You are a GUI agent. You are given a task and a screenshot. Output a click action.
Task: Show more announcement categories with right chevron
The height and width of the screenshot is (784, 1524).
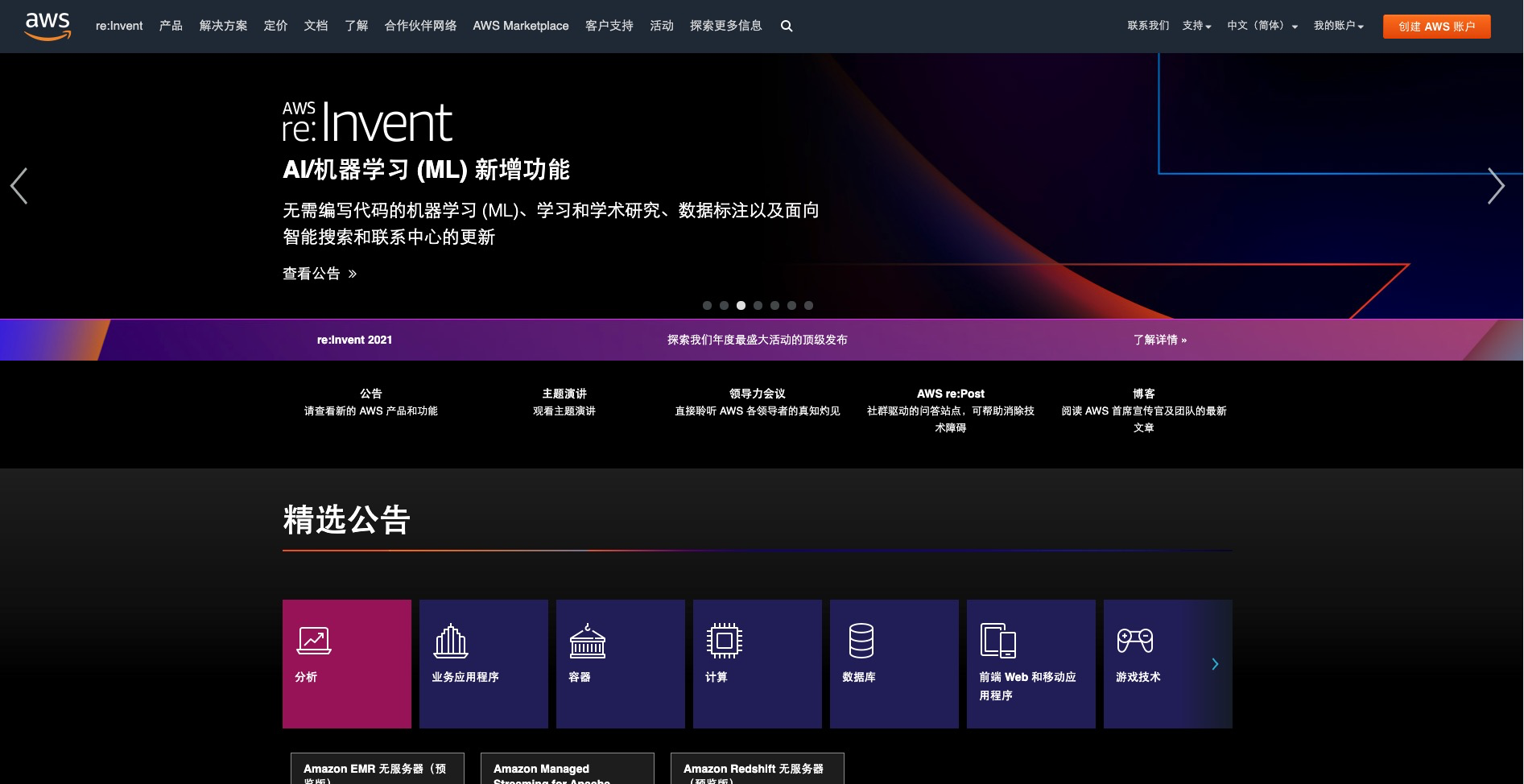pos(1215,664)
